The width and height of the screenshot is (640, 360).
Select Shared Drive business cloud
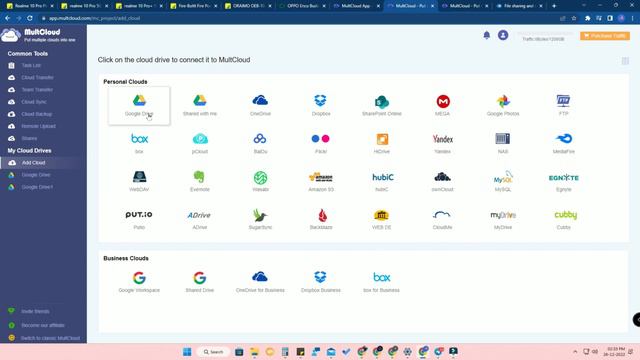coord(200,282)
